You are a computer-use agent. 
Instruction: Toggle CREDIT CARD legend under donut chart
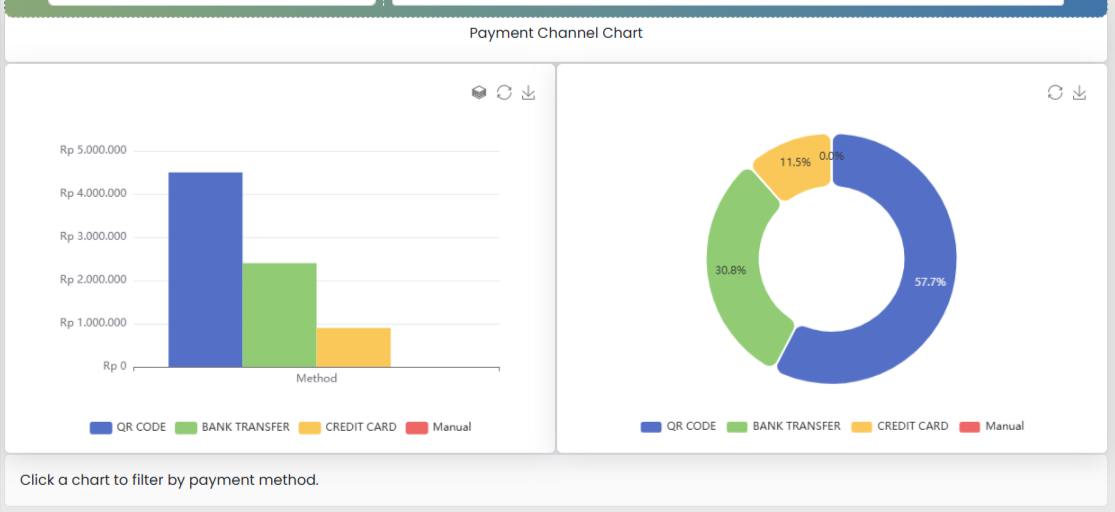click(899, 426)
